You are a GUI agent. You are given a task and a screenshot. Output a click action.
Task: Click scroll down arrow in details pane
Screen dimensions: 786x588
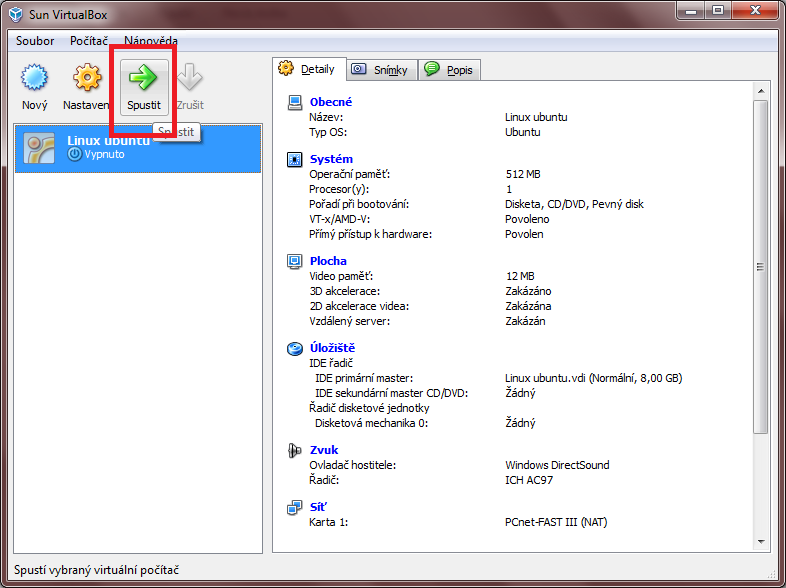761,541
